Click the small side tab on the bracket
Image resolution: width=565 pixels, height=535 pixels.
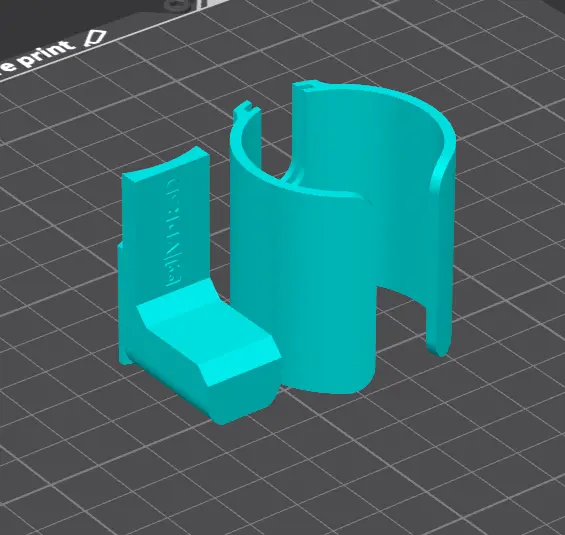coord(121,303)
